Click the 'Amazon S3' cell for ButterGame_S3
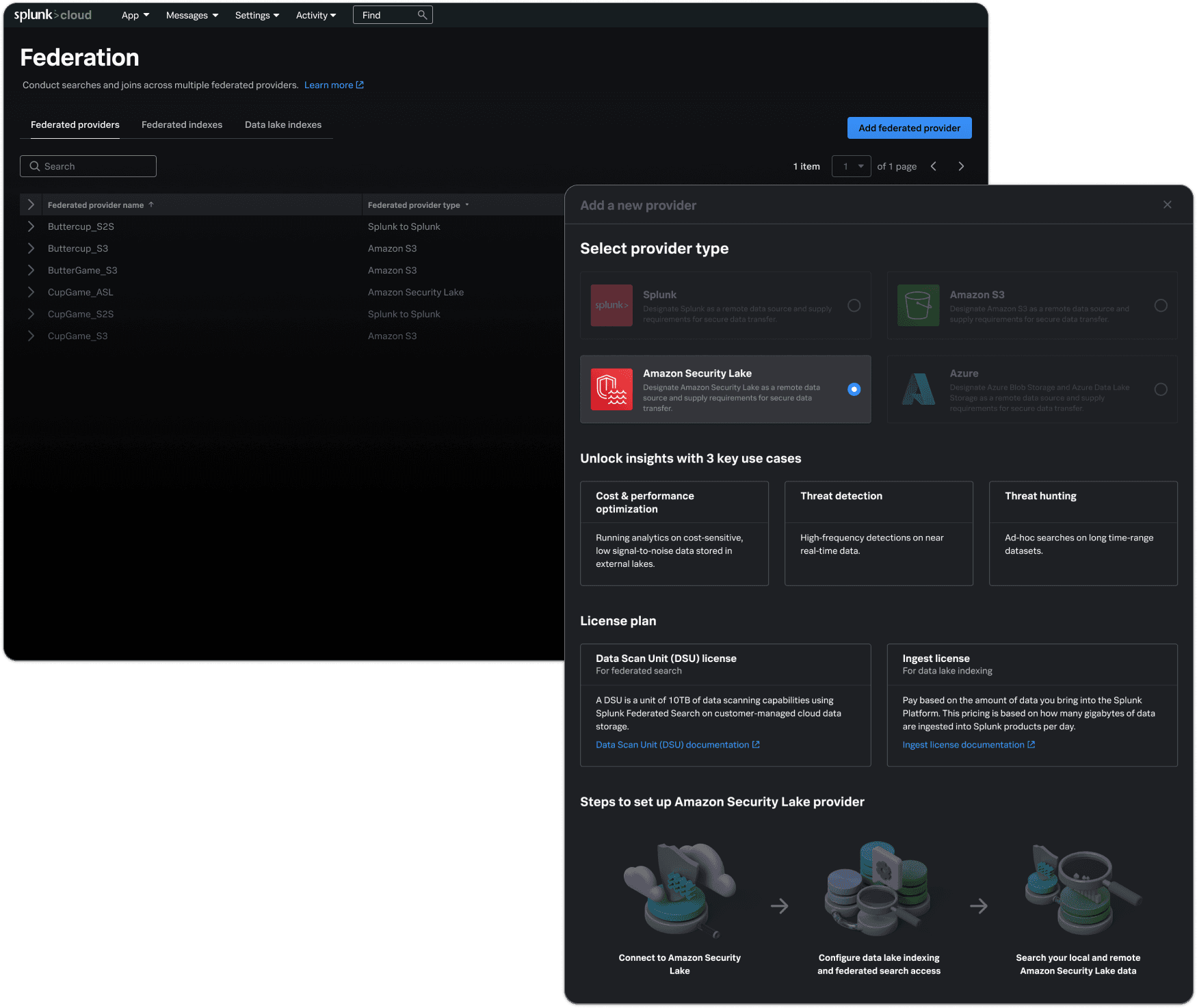 (x=393, y=270)
